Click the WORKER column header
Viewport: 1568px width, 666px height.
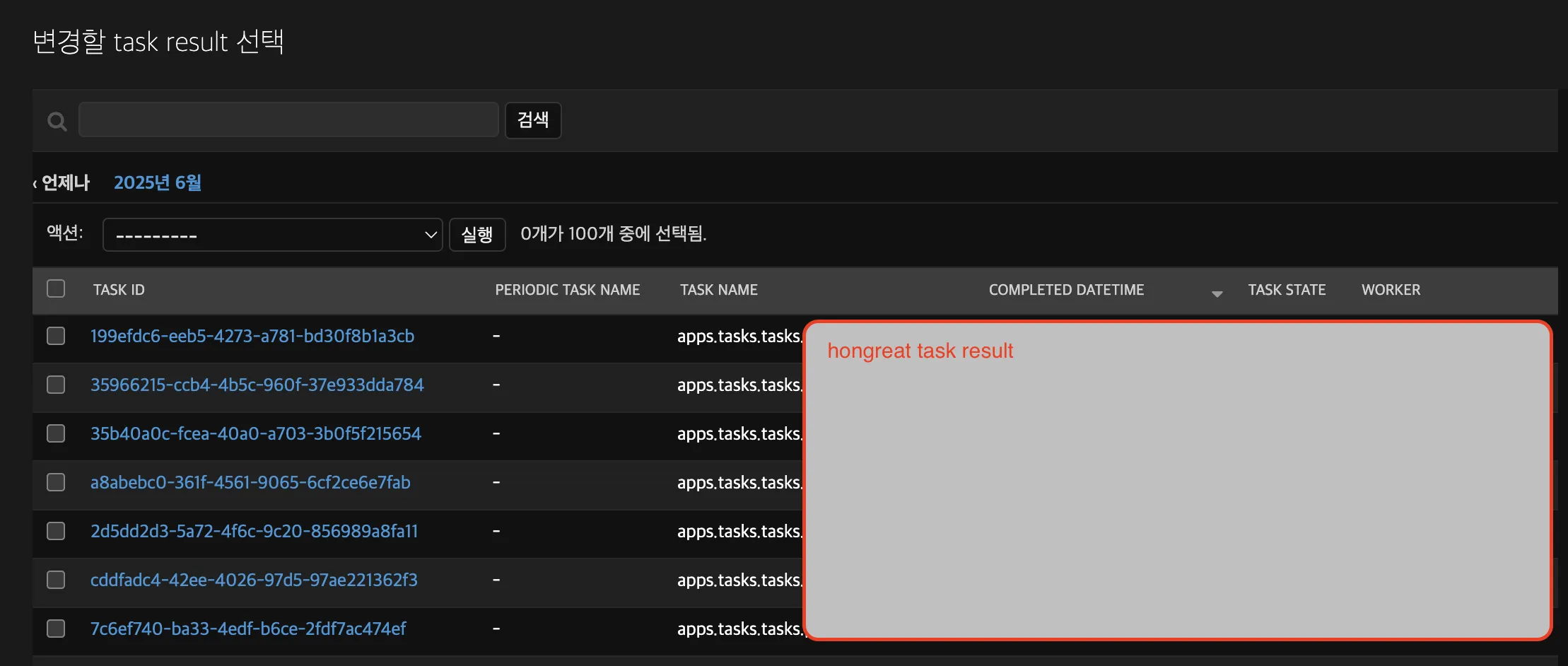tap(1391, 290)
